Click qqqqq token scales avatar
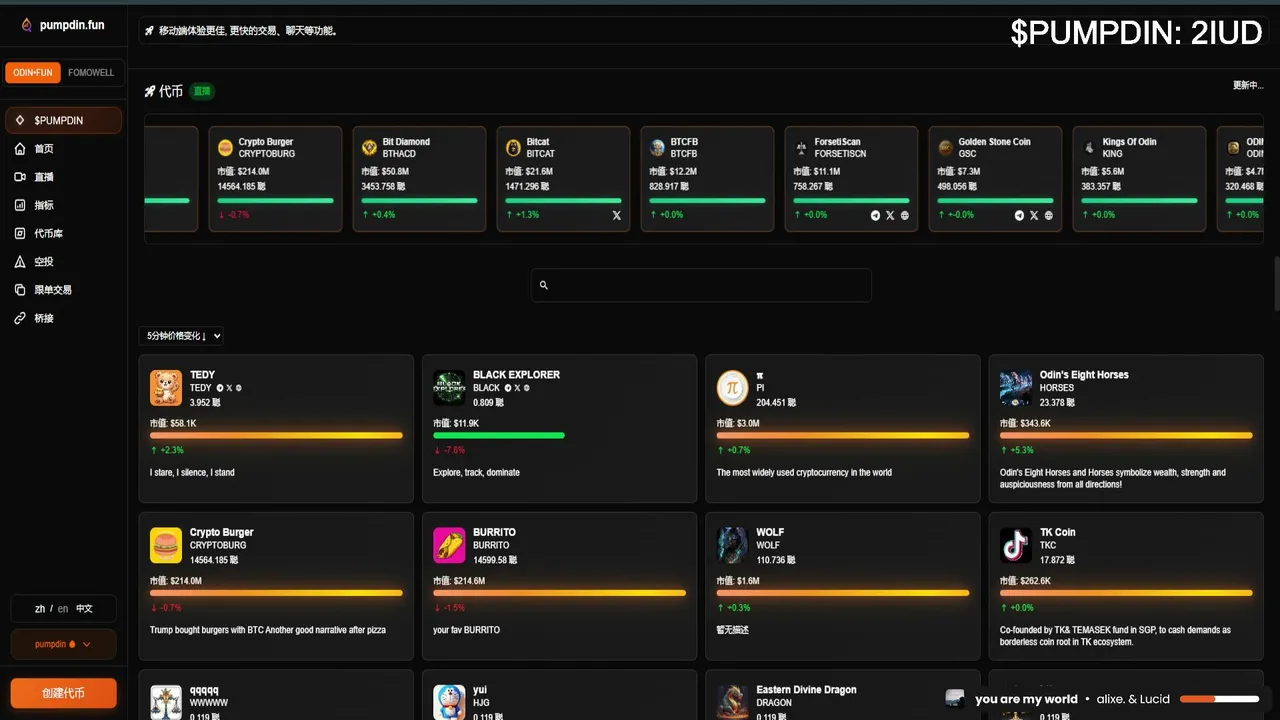1280x720 pixels. [166, 702]
